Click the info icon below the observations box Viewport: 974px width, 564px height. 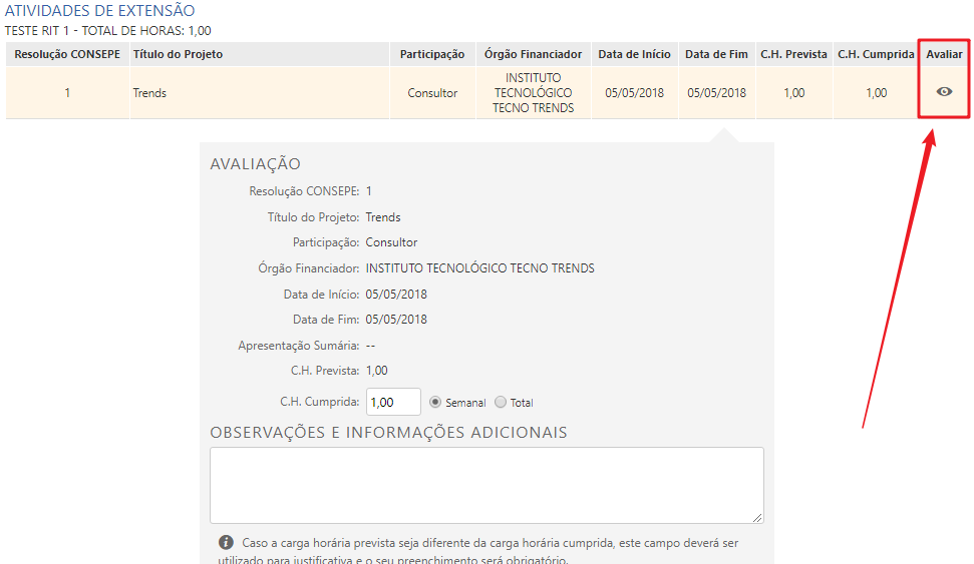226,542
